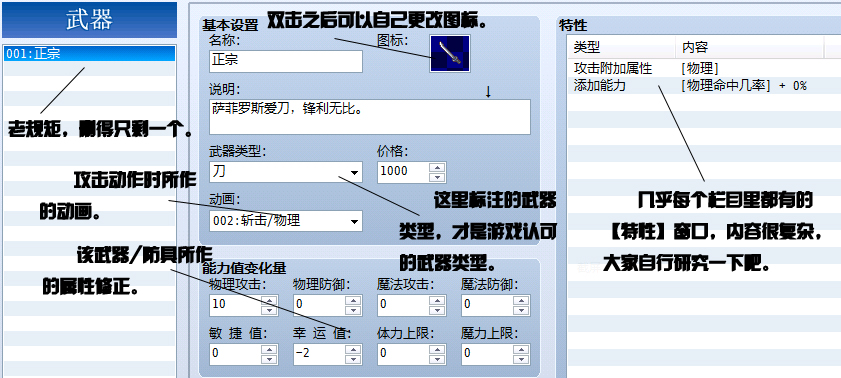Click the 魔法防御 value field
This screenshot has width=841, height=378.
[487, 305]
